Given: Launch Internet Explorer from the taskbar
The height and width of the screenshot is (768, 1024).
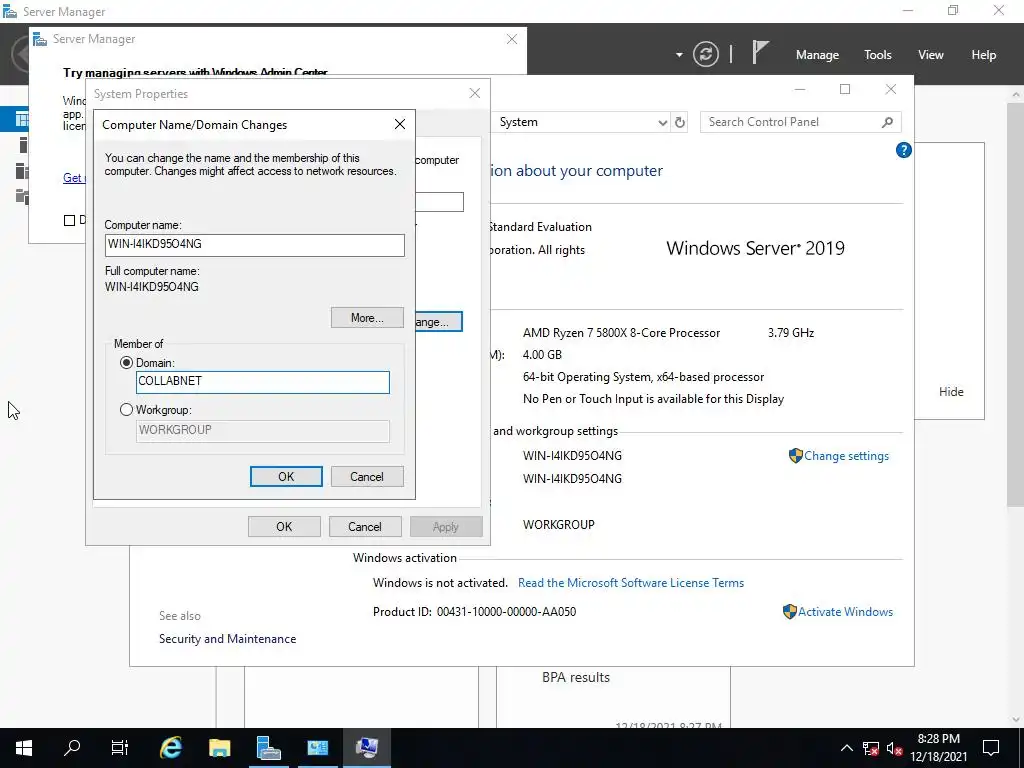Looking at the screenshot, I should tap(170, 748).
